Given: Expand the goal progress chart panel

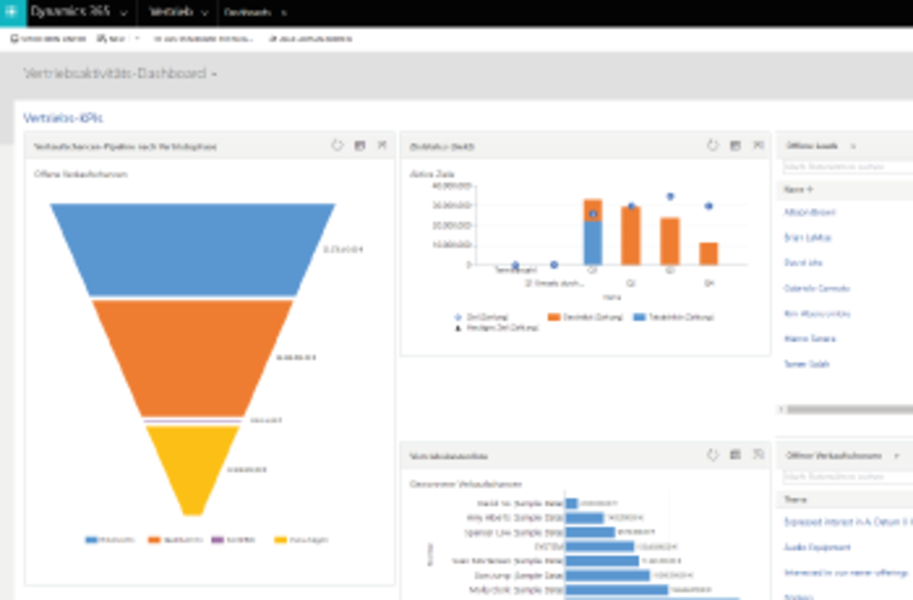Looking at the screenshot, I should [x=758, y=146].
